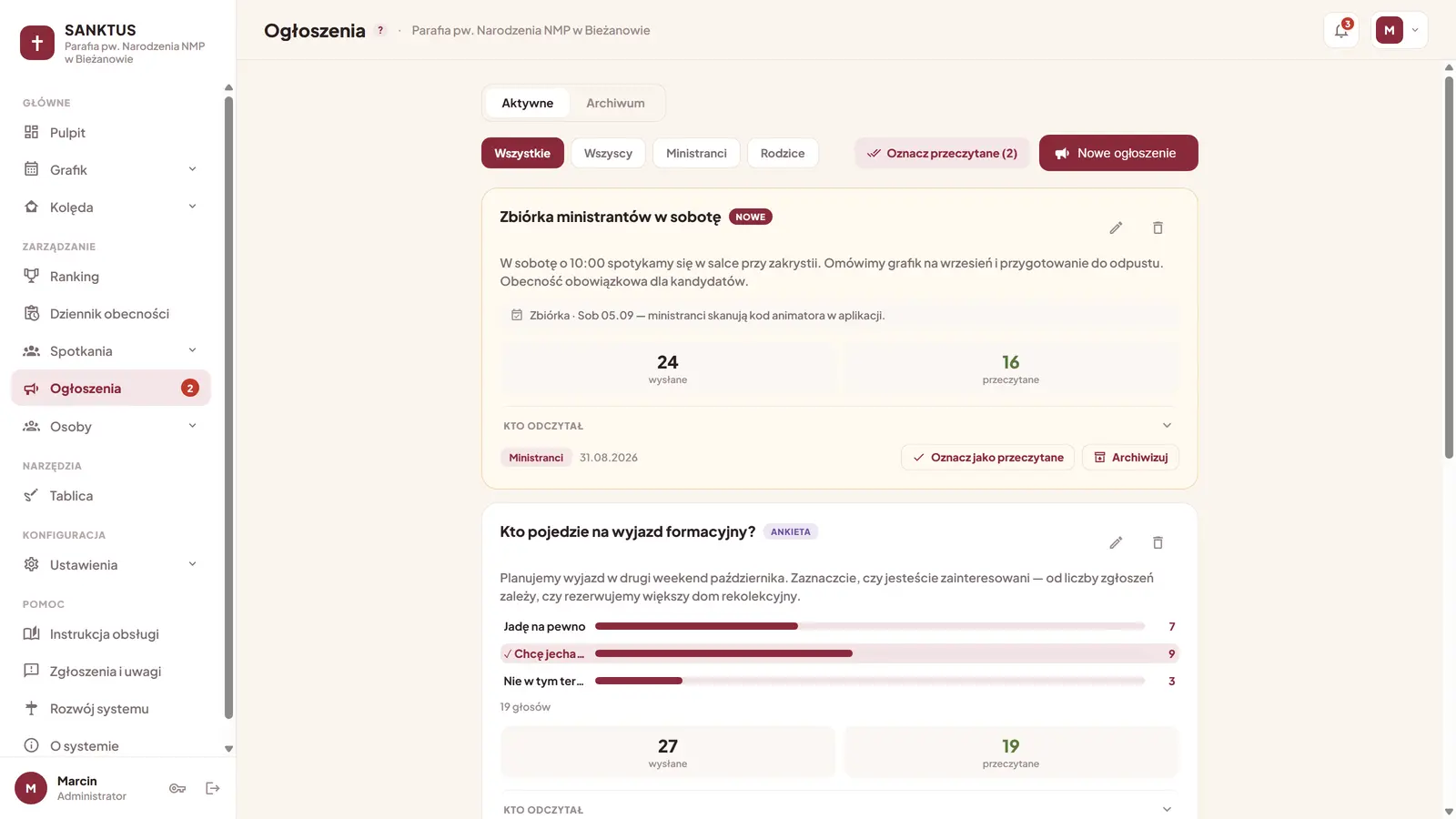Delete the Zbiórka ministrantów announcement
The height and width of the screenshot is (819, 1456).
1158,227
